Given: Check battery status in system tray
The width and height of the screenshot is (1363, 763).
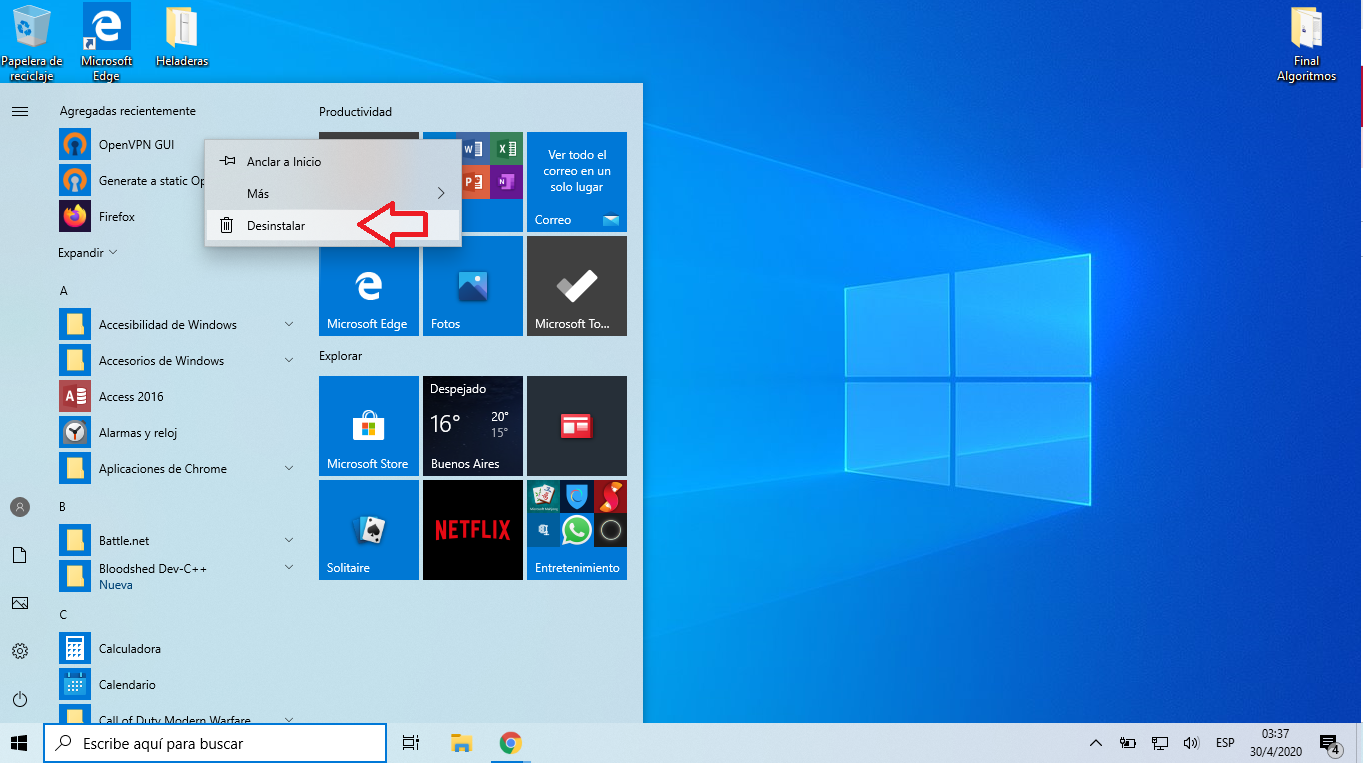Looking at the screenshot, I should point(1127,743).
